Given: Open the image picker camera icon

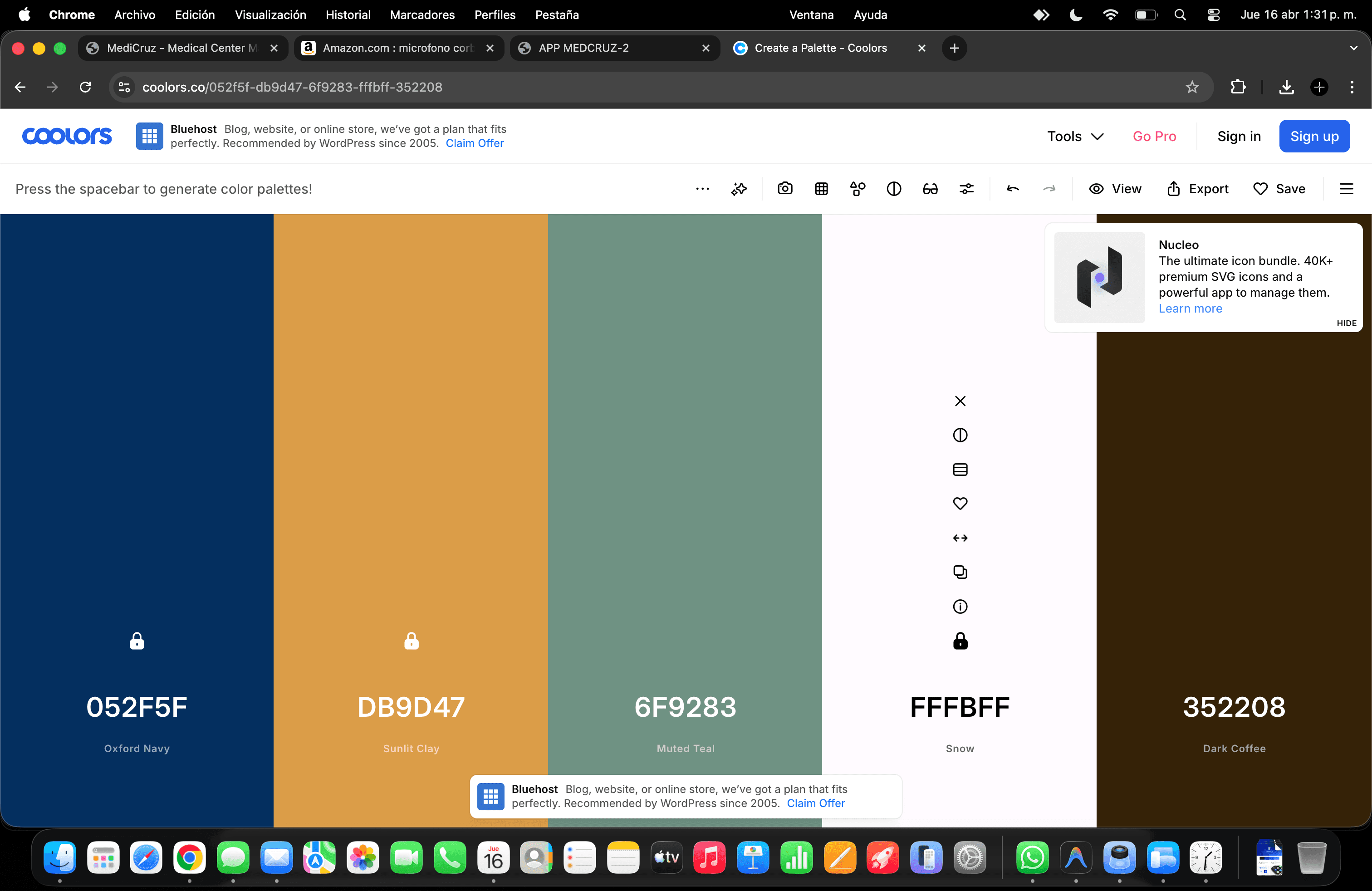Looking at the screenshot, I should (x=784, y=188).
